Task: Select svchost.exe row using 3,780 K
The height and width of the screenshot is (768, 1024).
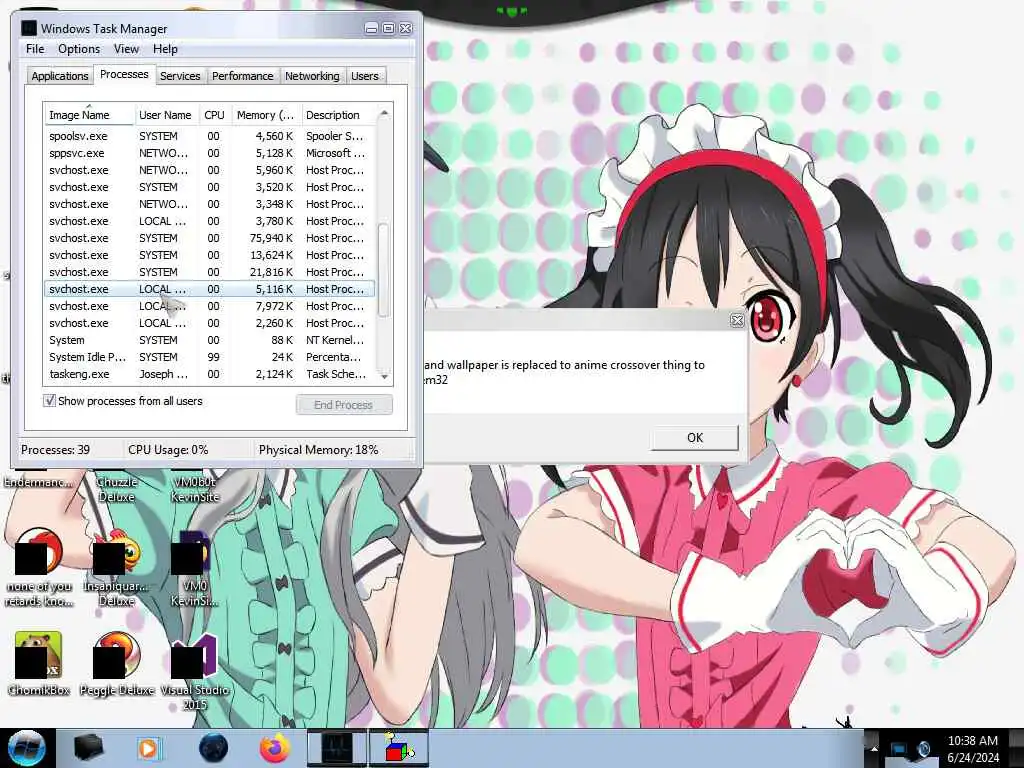Action: pyautogui.click(x=209, y=221)
